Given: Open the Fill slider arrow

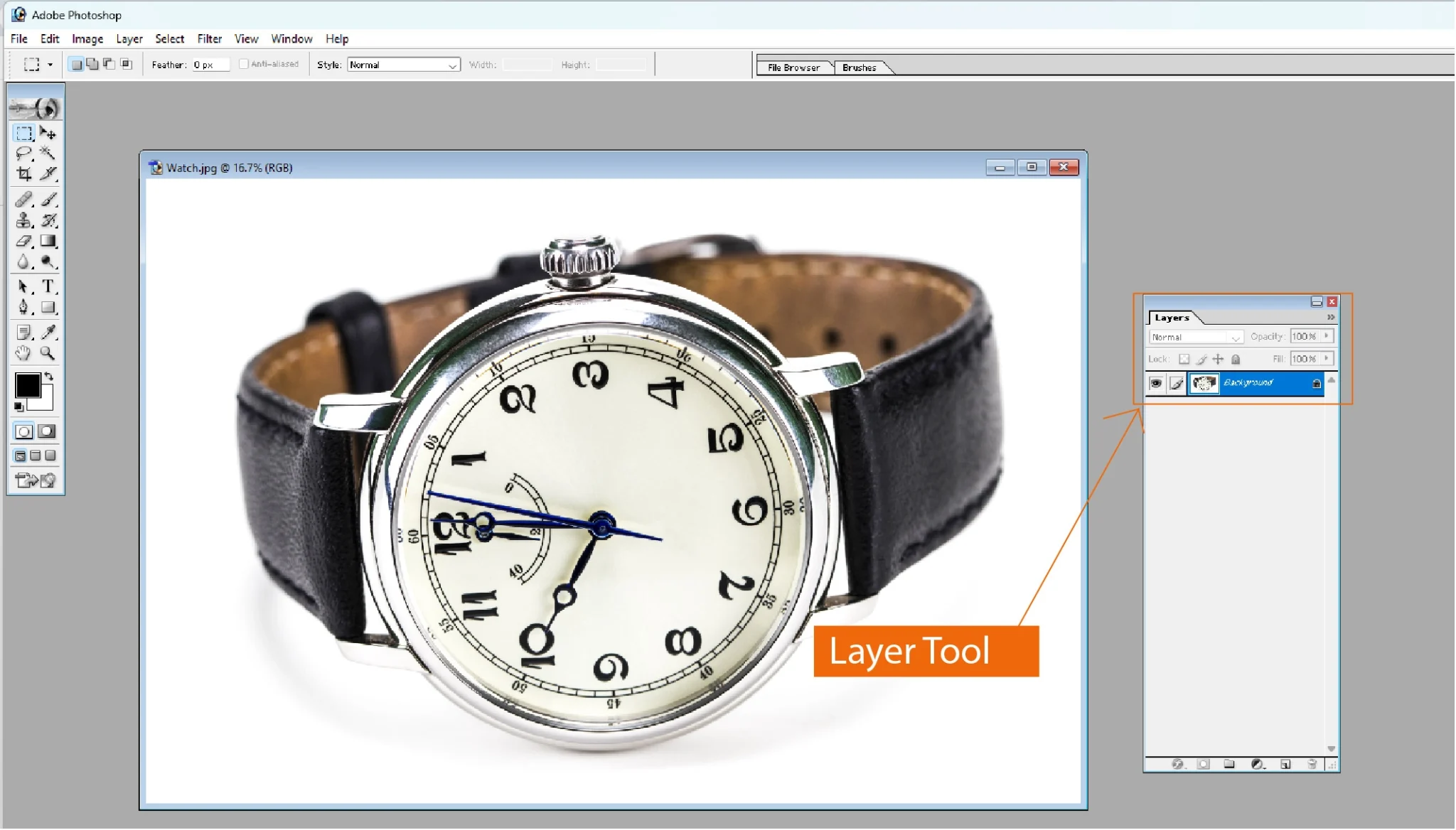Looking at the screenshot, I should (1327, 359).
